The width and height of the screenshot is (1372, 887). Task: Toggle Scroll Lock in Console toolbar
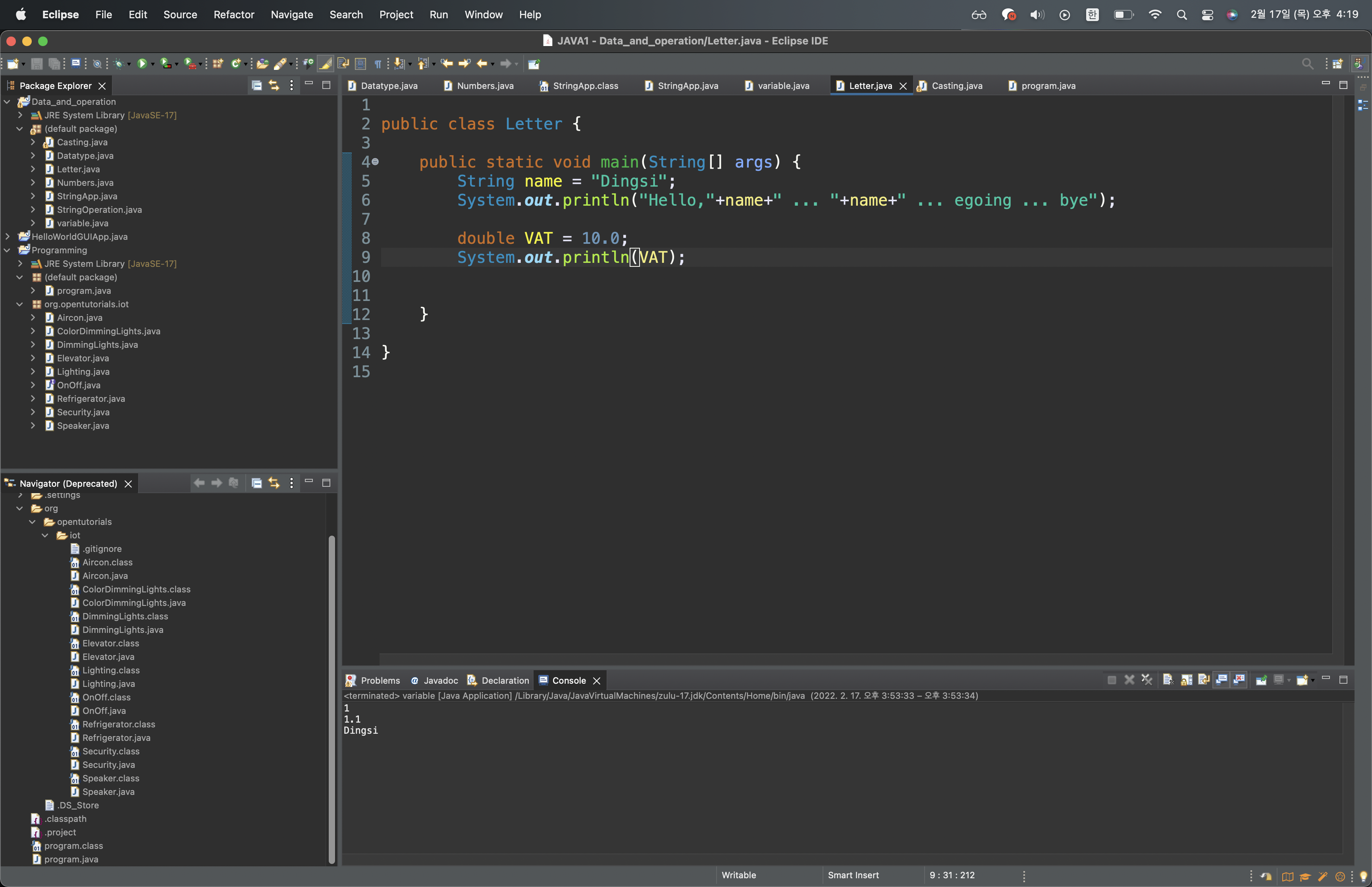1186,680
